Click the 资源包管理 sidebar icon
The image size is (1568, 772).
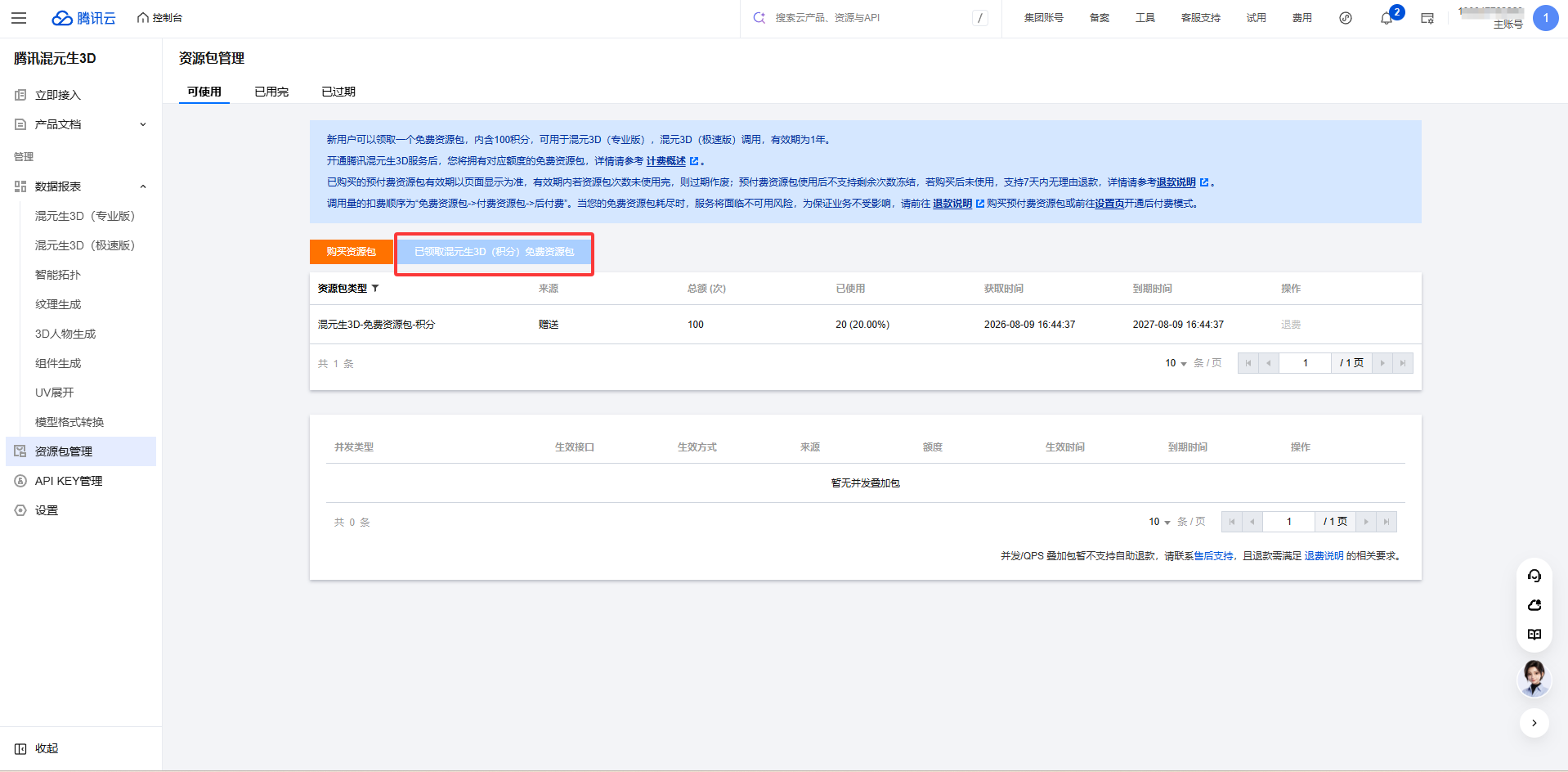click(x=20, y=451)
